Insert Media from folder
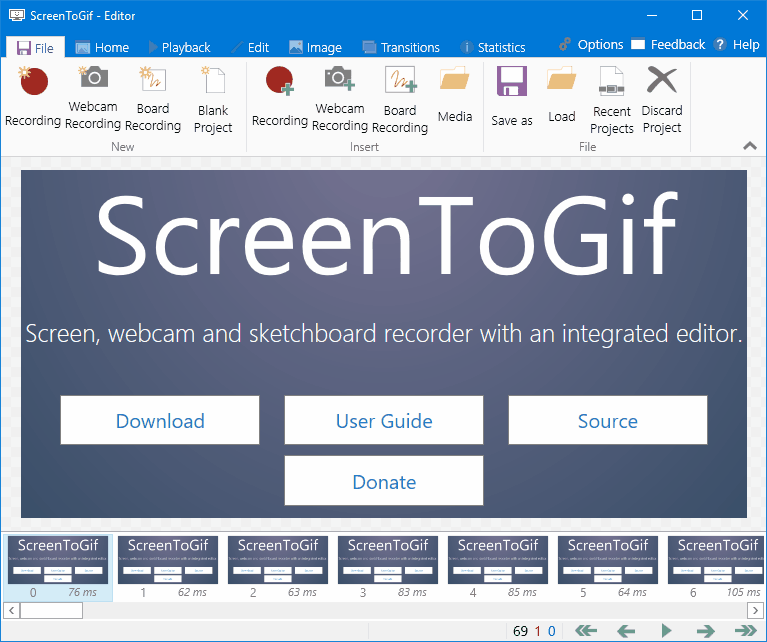The height and width of the screenshot is (642, 767). pos(454,94)
